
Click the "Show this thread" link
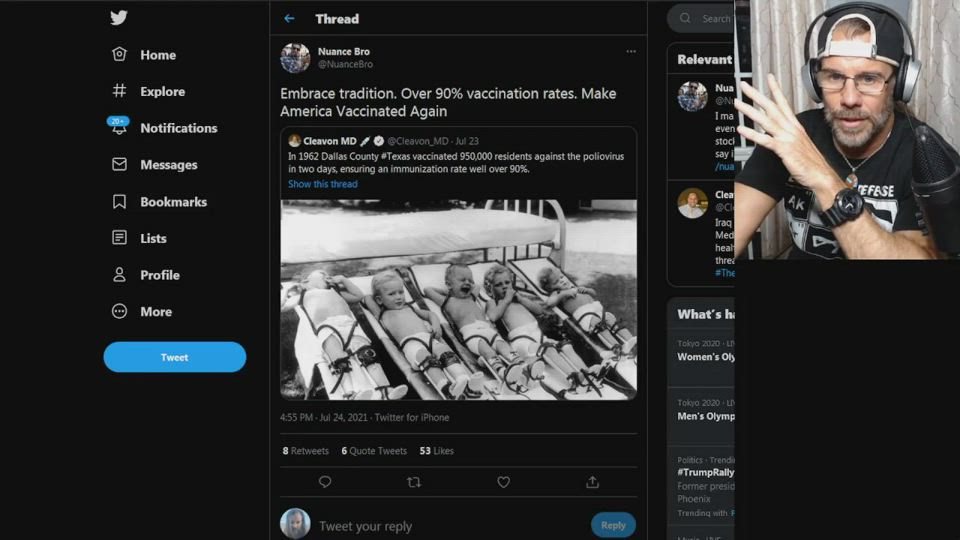point(322,184)
